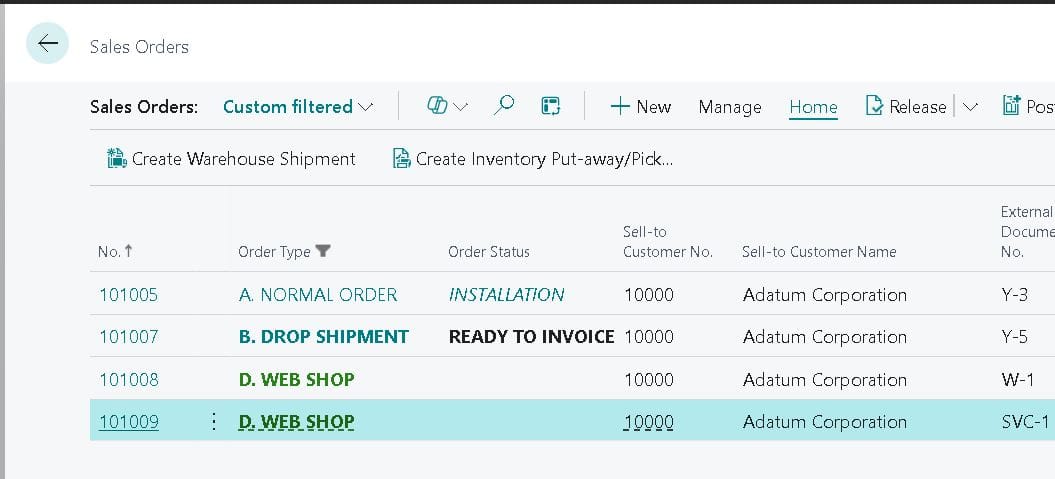Open the Copilot icon menu
Screen dimensions: 1055x479
[437, 106]
